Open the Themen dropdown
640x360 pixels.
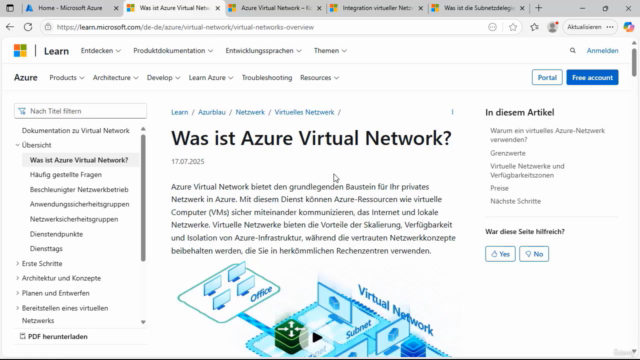(x=330, y=51)
